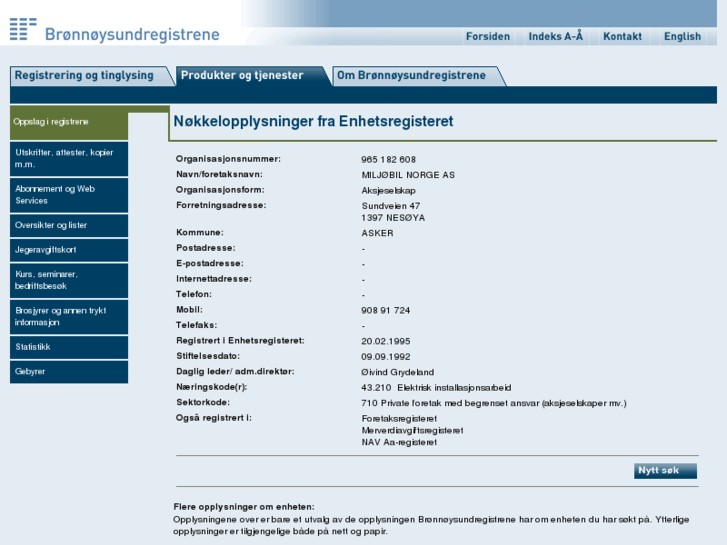The image size is (727, 545).
Task: Click the postal line 1397 NESØYA
Action: pos(393,218)
